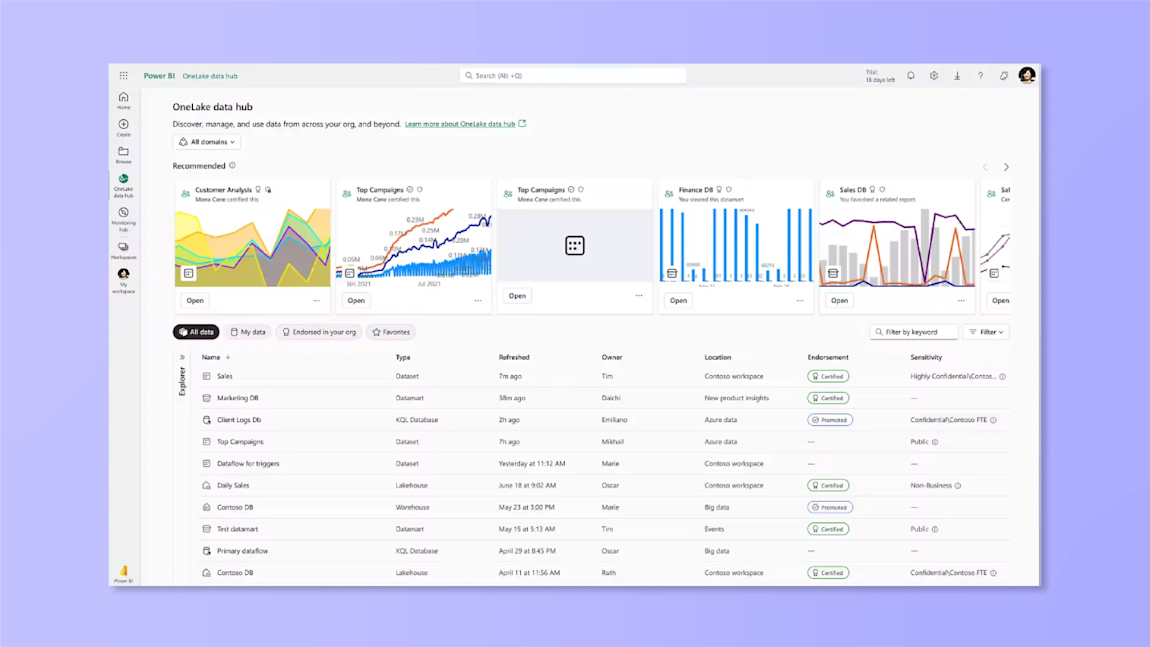This screenshot has width=1150, height=647.
Task: Select the All data tab
Action: pos(196,332)
